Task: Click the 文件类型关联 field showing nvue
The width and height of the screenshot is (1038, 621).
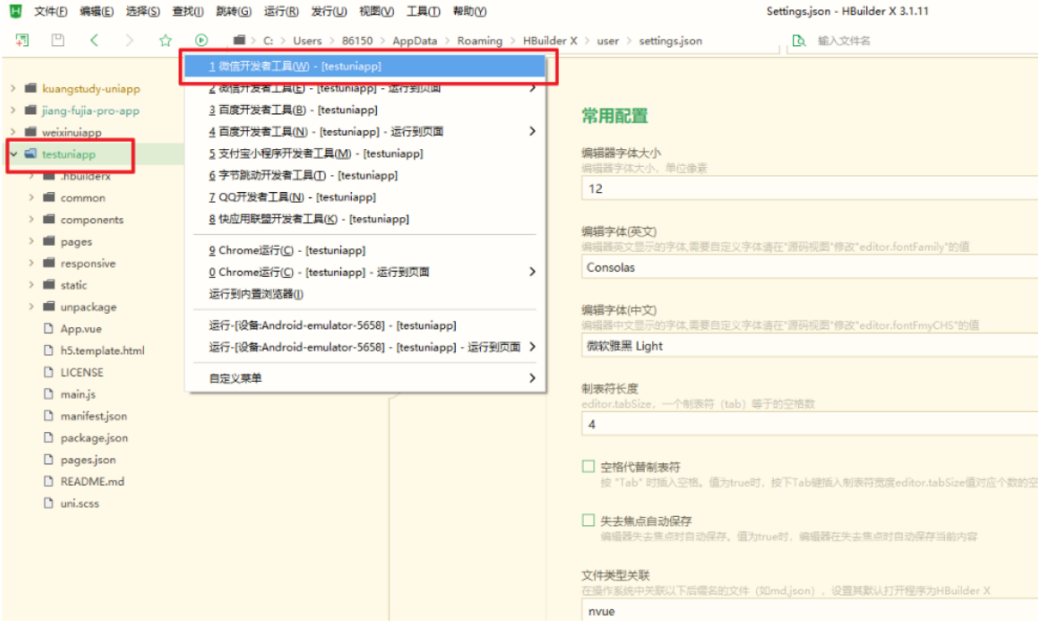Action: 810,610
